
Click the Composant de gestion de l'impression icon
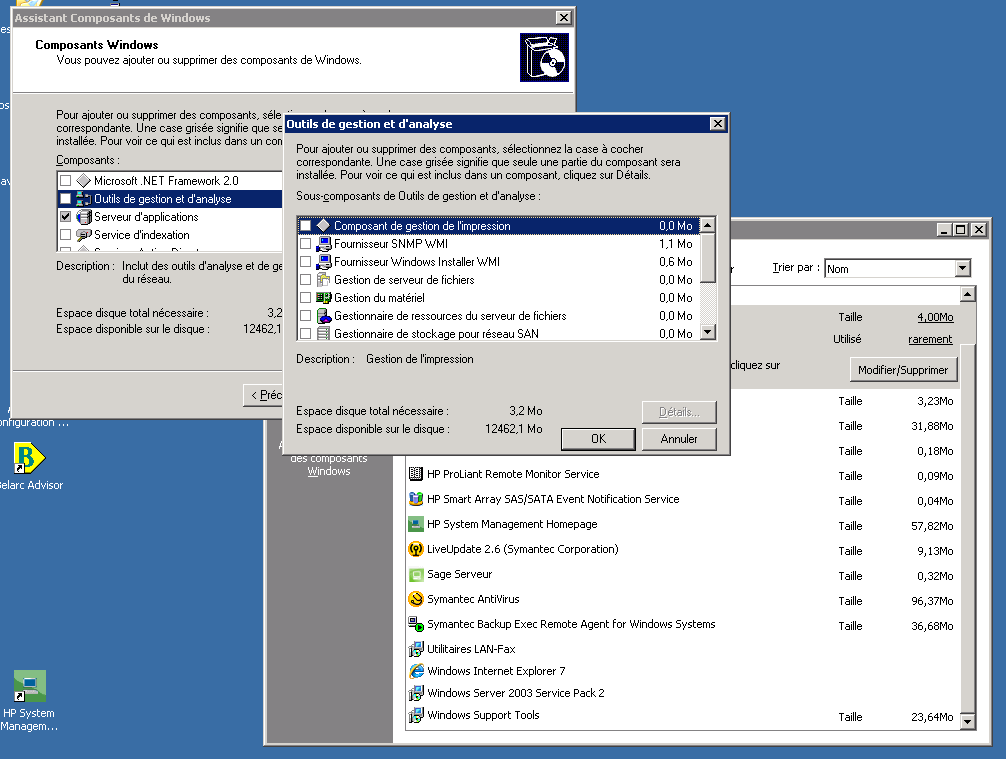[323, 225]
